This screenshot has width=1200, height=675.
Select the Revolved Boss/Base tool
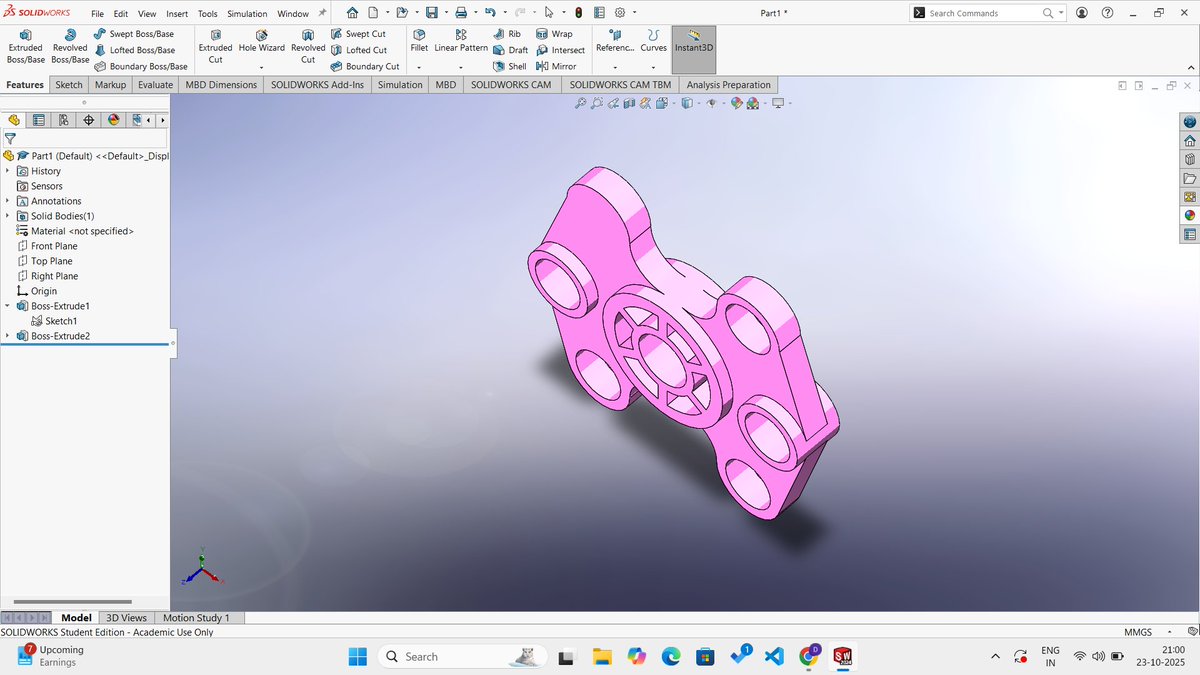70,47
